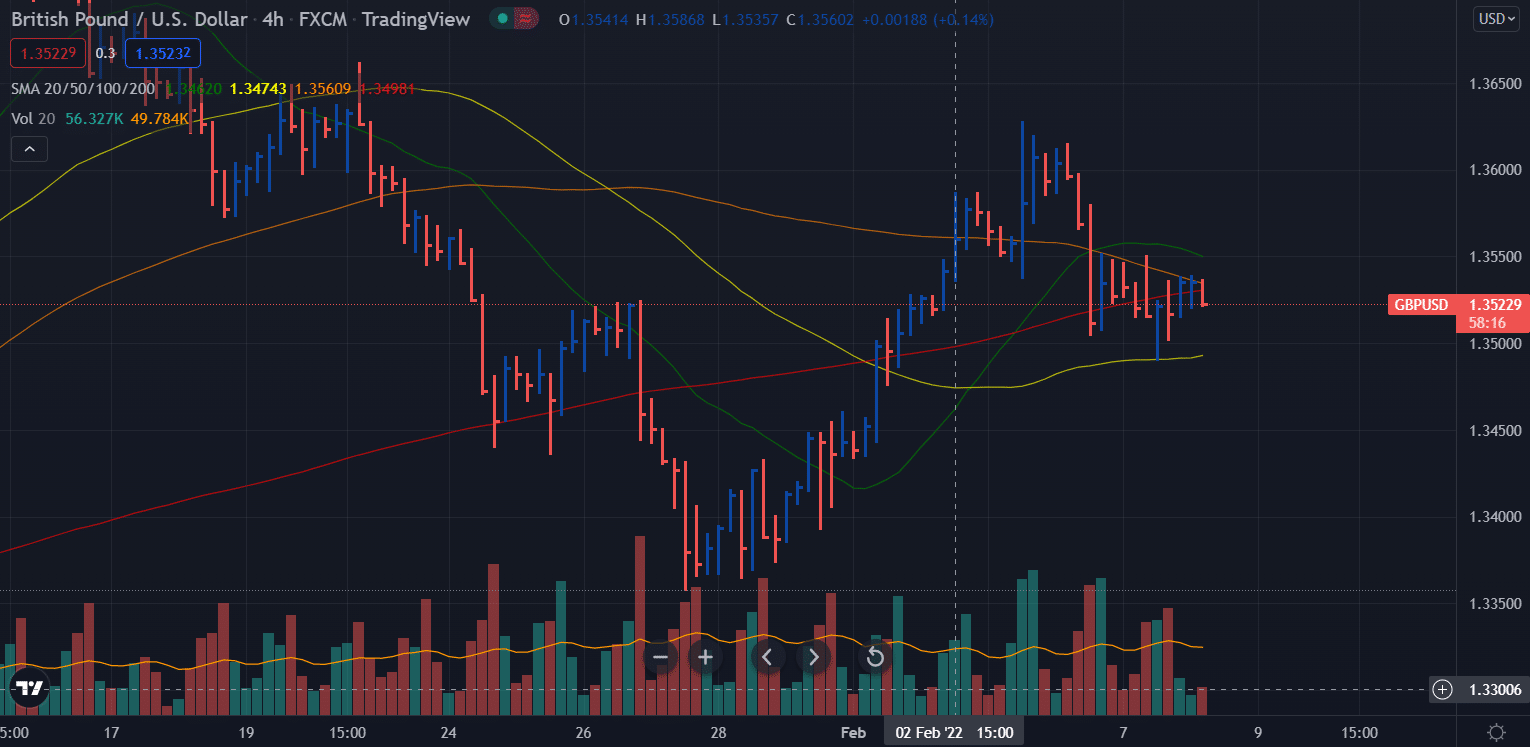
Task: Click the red SMA value 1.34981
Action: point(387,89)
